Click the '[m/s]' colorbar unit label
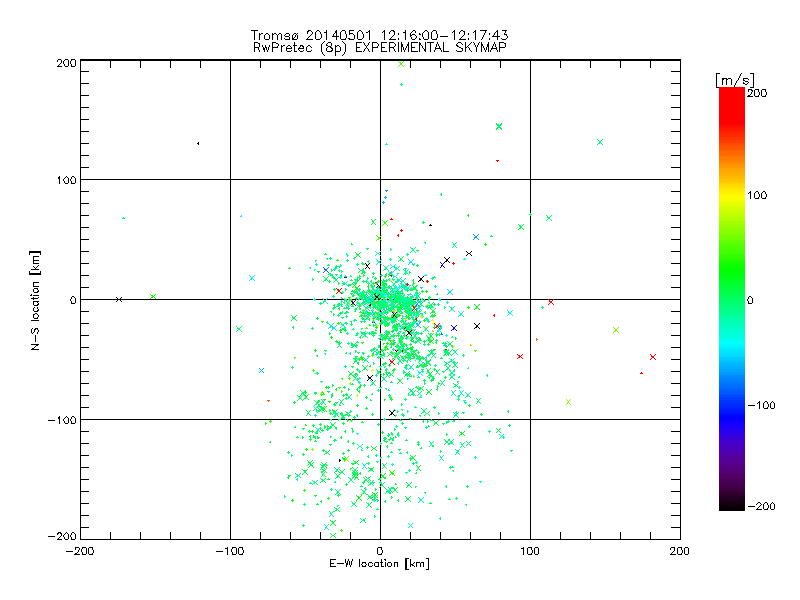The width and height of the screenshot is (800, 600). pyautogui.click(x=734, y=80)
